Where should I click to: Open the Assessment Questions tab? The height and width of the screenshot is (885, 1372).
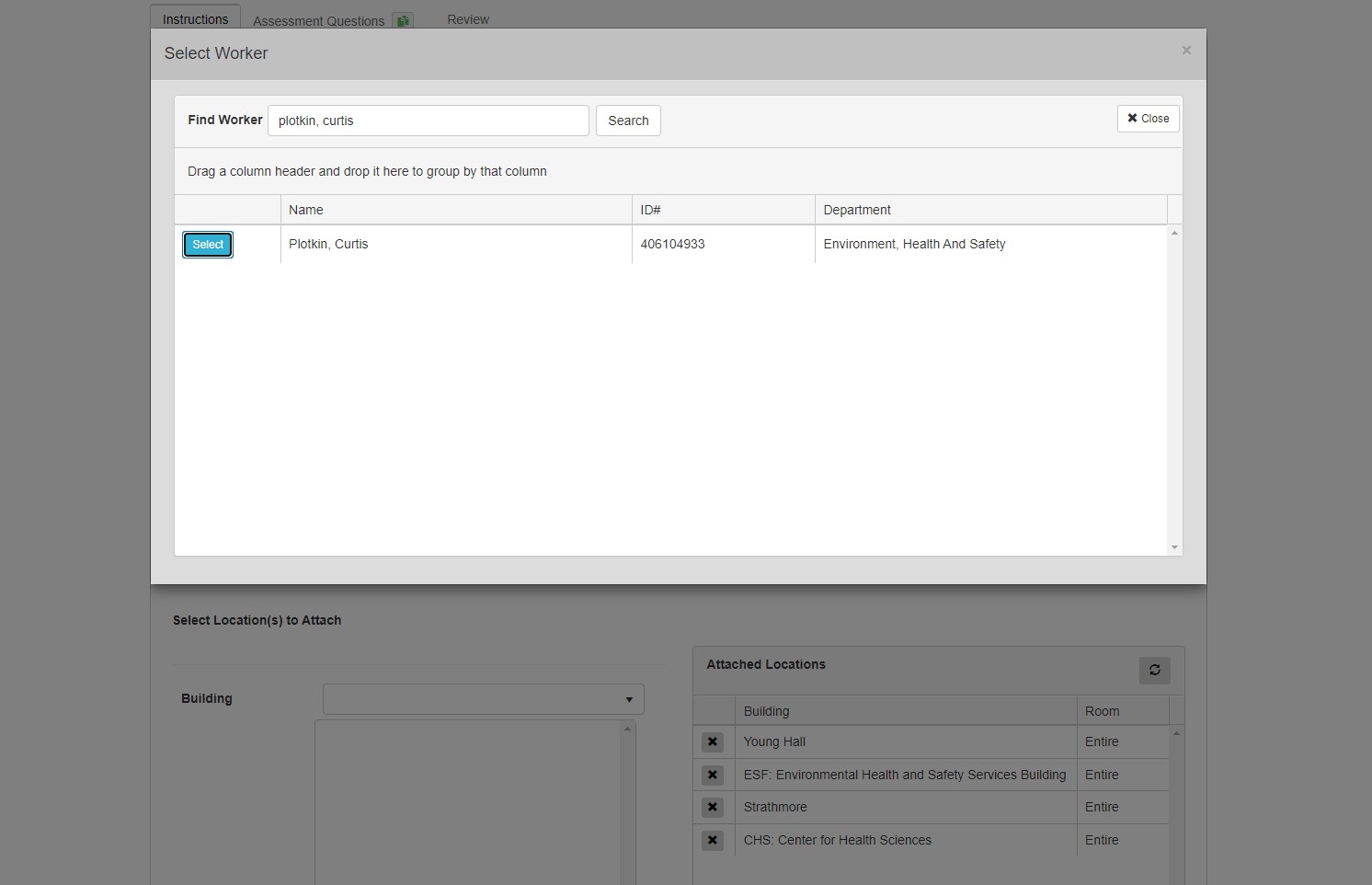[x=318, y=20]
